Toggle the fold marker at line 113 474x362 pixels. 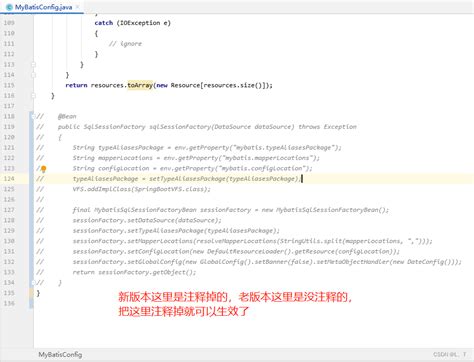click(x=33, y=64)
